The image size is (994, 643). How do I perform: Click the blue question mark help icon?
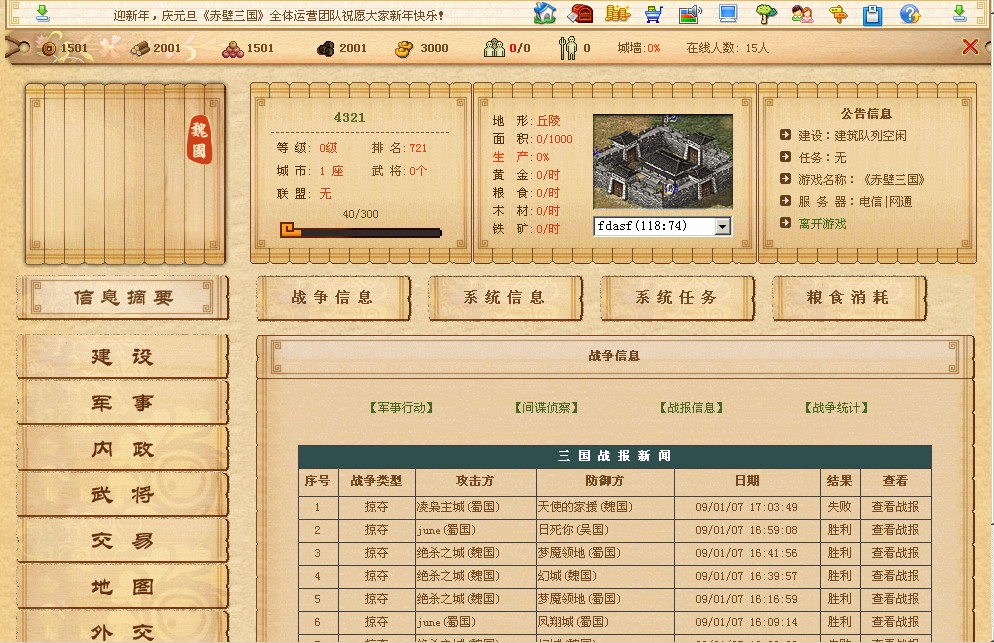click(910, 14)
